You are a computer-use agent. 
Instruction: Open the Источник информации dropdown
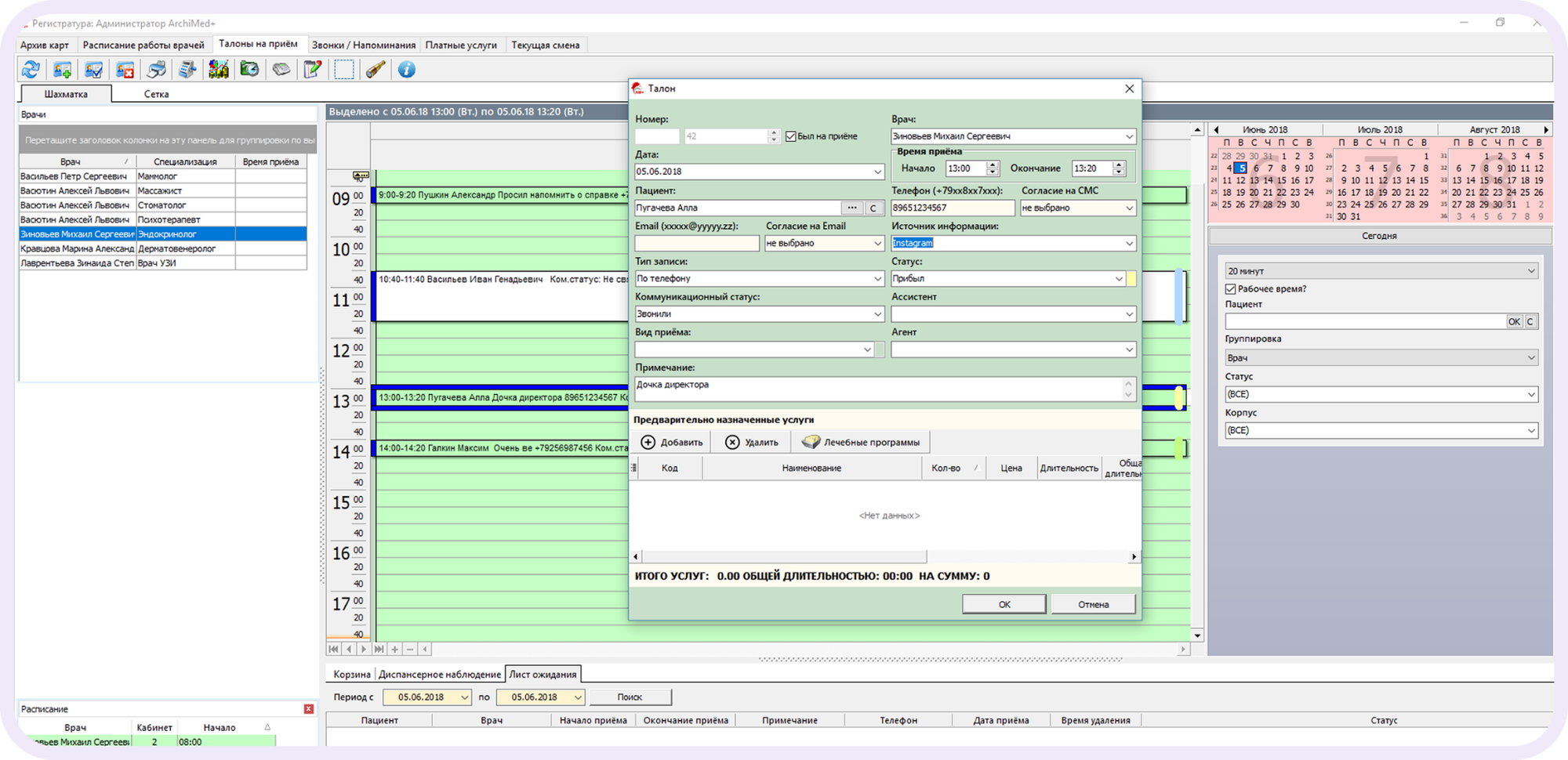click(x=1129, y=244)
